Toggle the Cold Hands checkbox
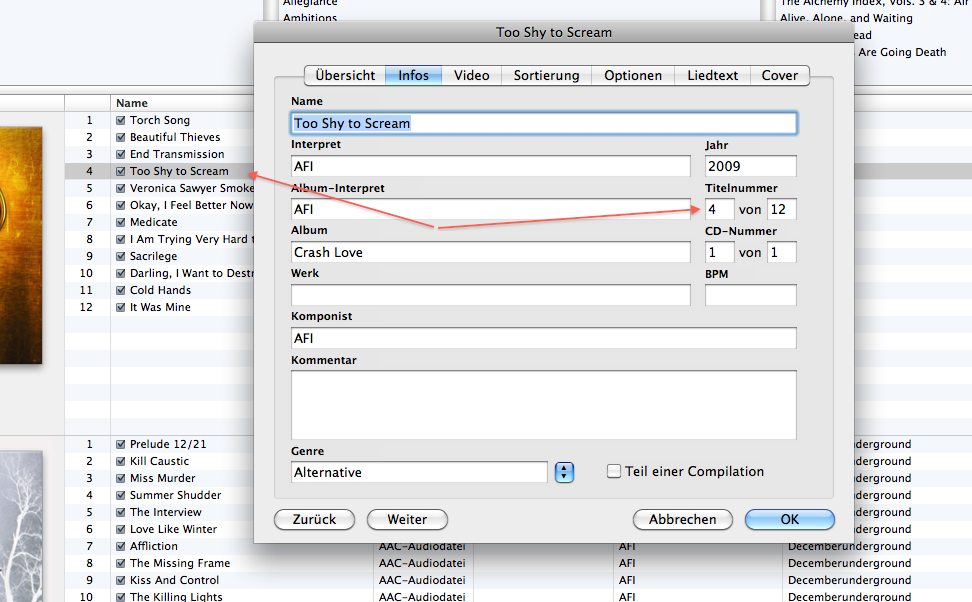The image size is (972, 602). click(121, 290)
